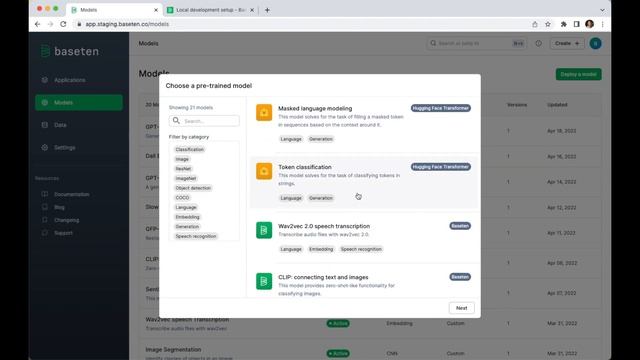This screenshot has height=360, width=640.
Task: Switch to the Models browser tab
Action: tap(114, 10)
